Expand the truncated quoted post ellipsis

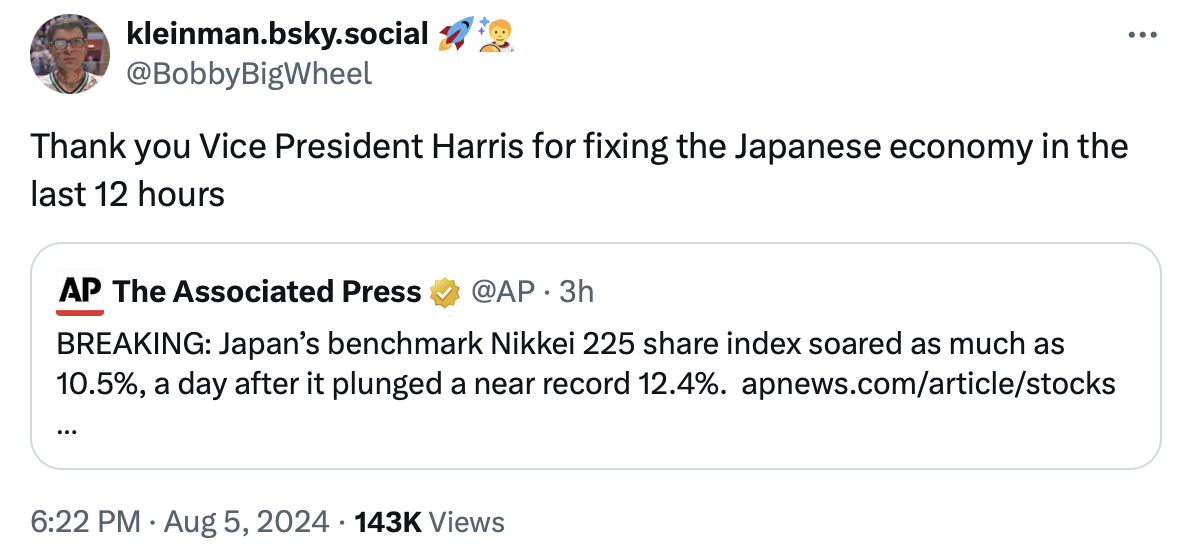click(x=67, y=425)
